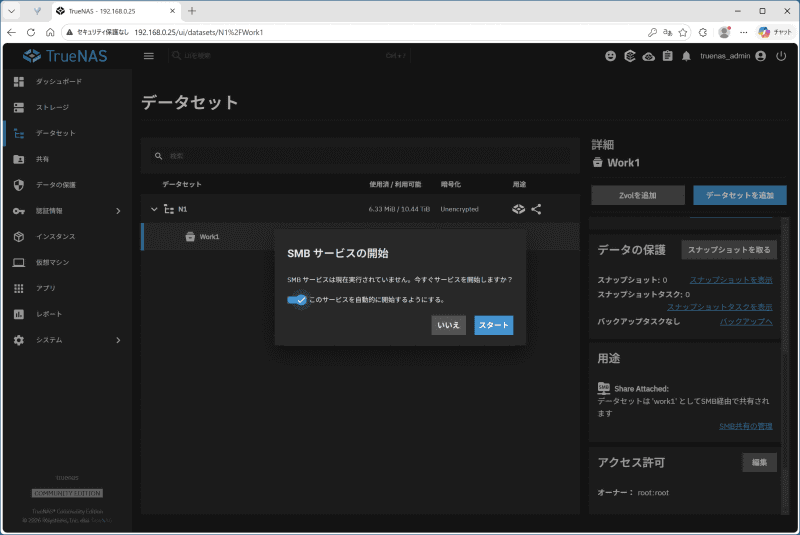The image size is (800, 535).
Task: Click the feedback smiley face icon
Action: click(610, 56)
